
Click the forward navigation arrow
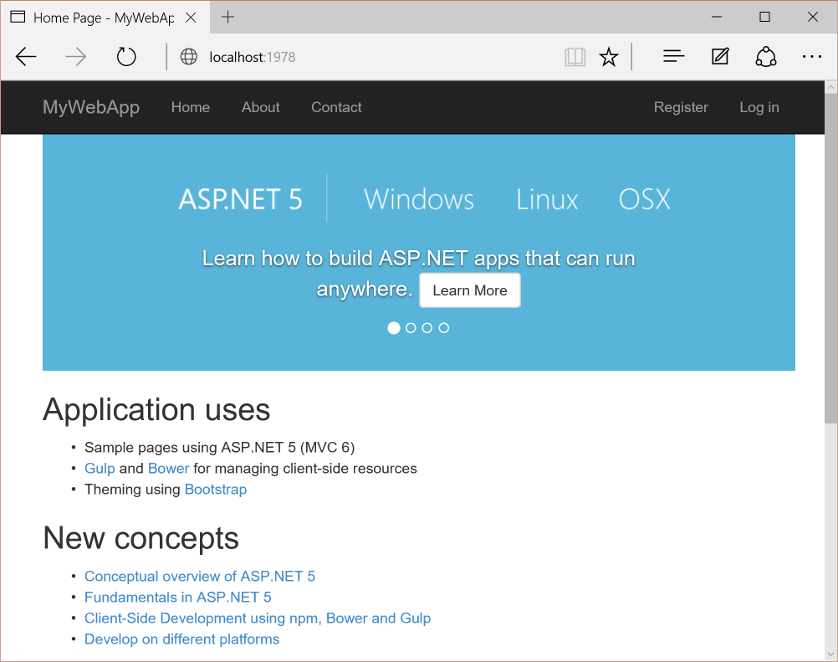(x=75, y=57)
